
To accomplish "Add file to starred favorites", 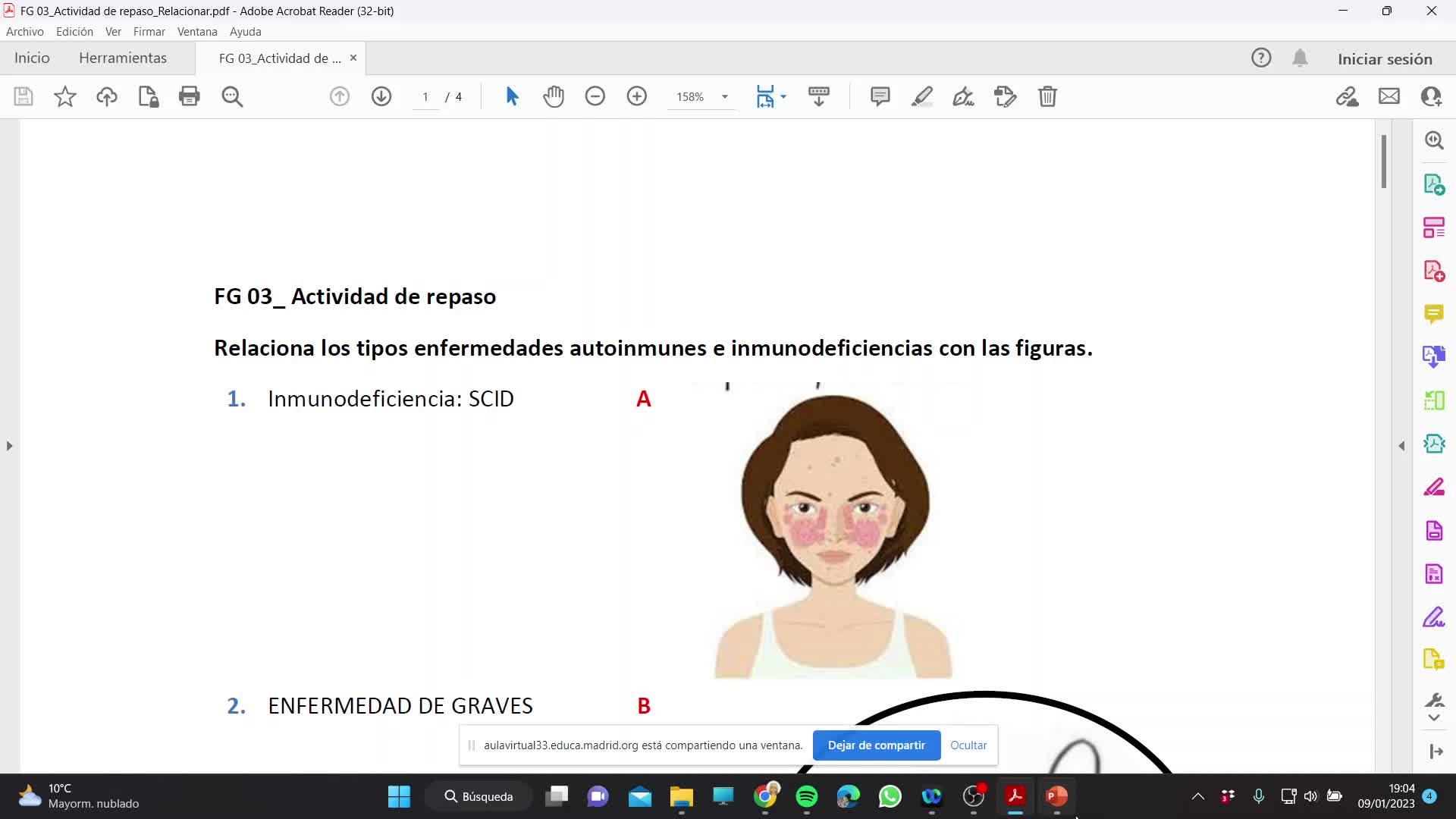I will [x=65, y=96].
